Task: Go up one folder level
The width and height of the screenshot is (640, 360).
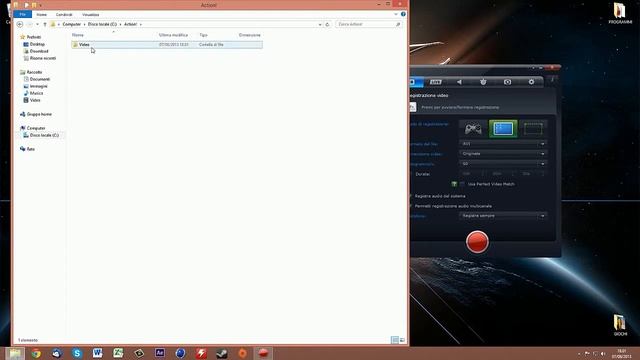Action: [x=45, y=24]
